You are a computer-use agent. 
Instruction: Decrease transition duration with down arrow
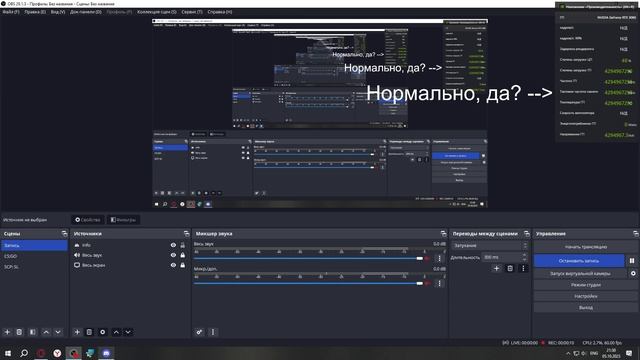[524, 259]
